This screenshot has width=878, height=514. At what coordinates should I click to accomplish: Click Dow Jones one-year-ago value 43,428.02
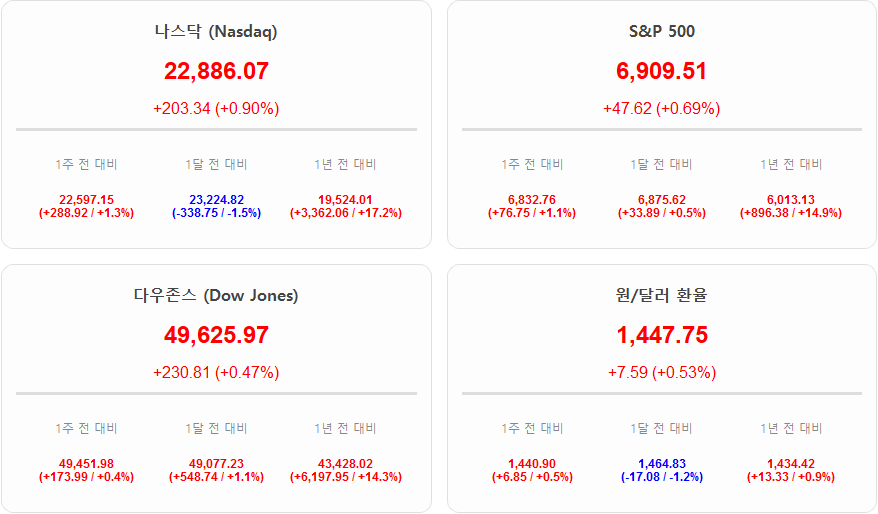[345, 464]
